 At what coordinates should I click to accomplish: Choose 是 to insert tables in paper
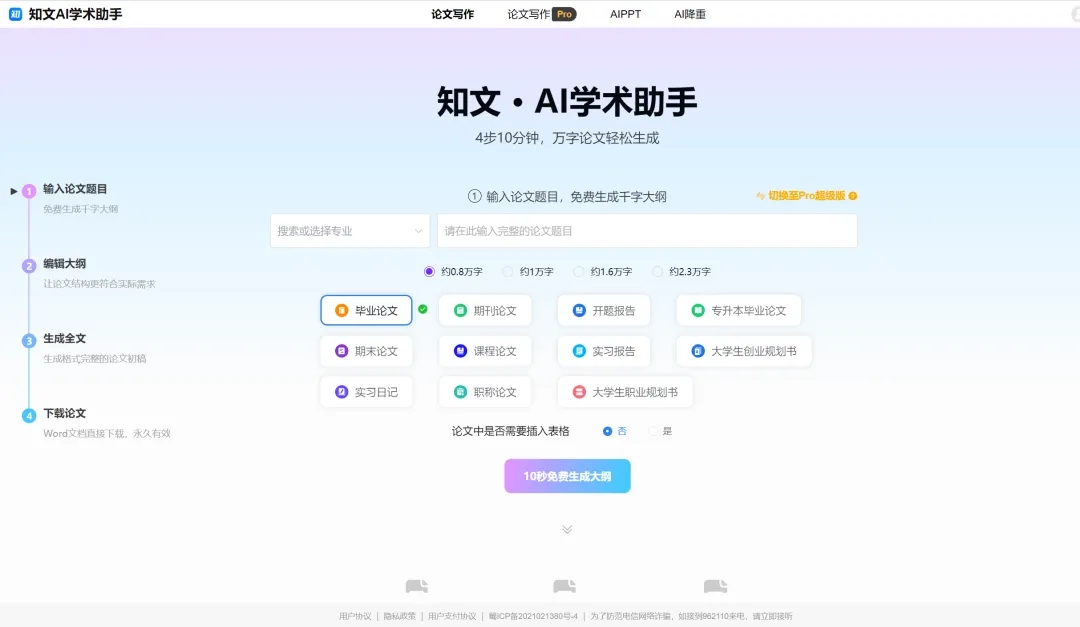654,431
